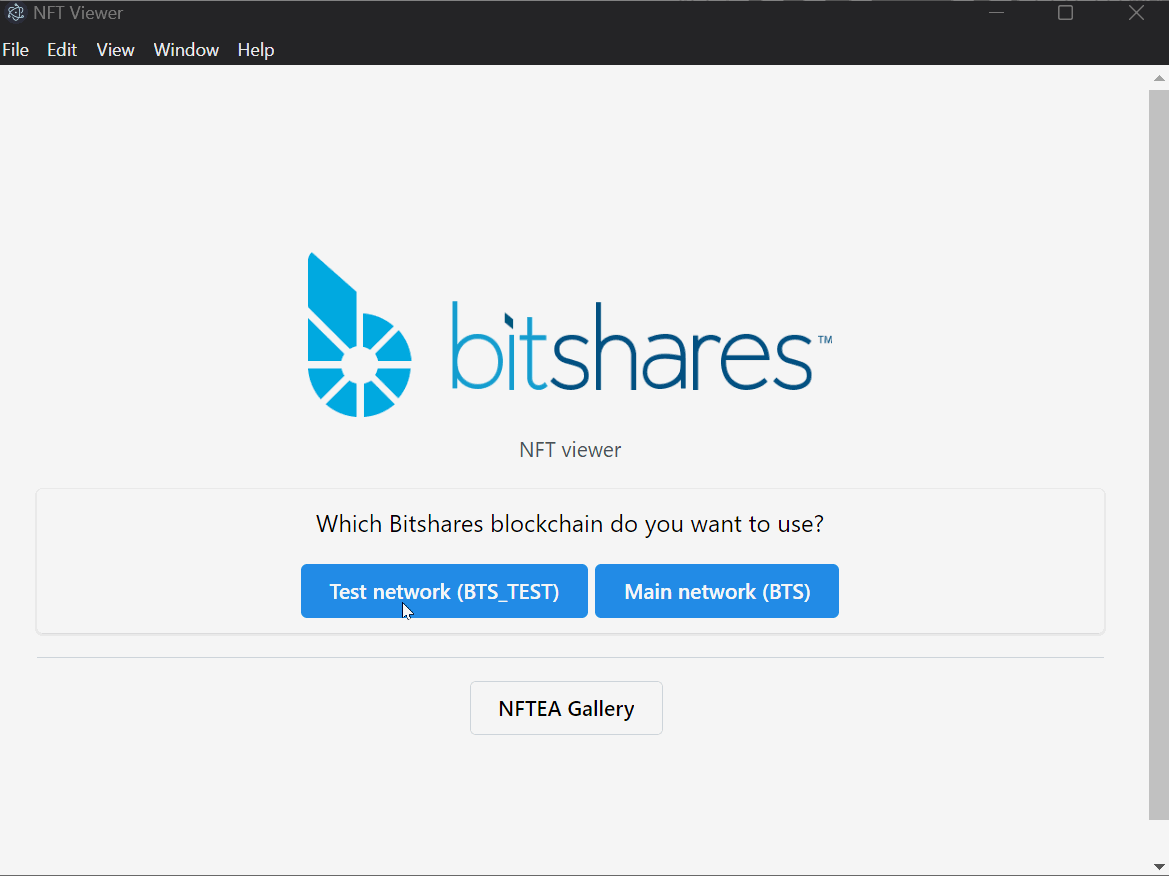Maximize the NFT Viewer window
The width and height of the screenshot is (1169, 876).
[x=1065, y=13]
